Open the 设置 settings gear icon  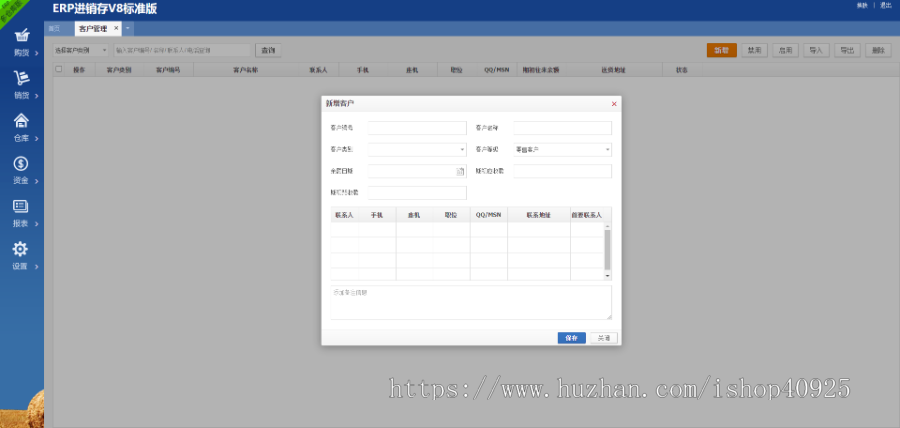point(21,248)
